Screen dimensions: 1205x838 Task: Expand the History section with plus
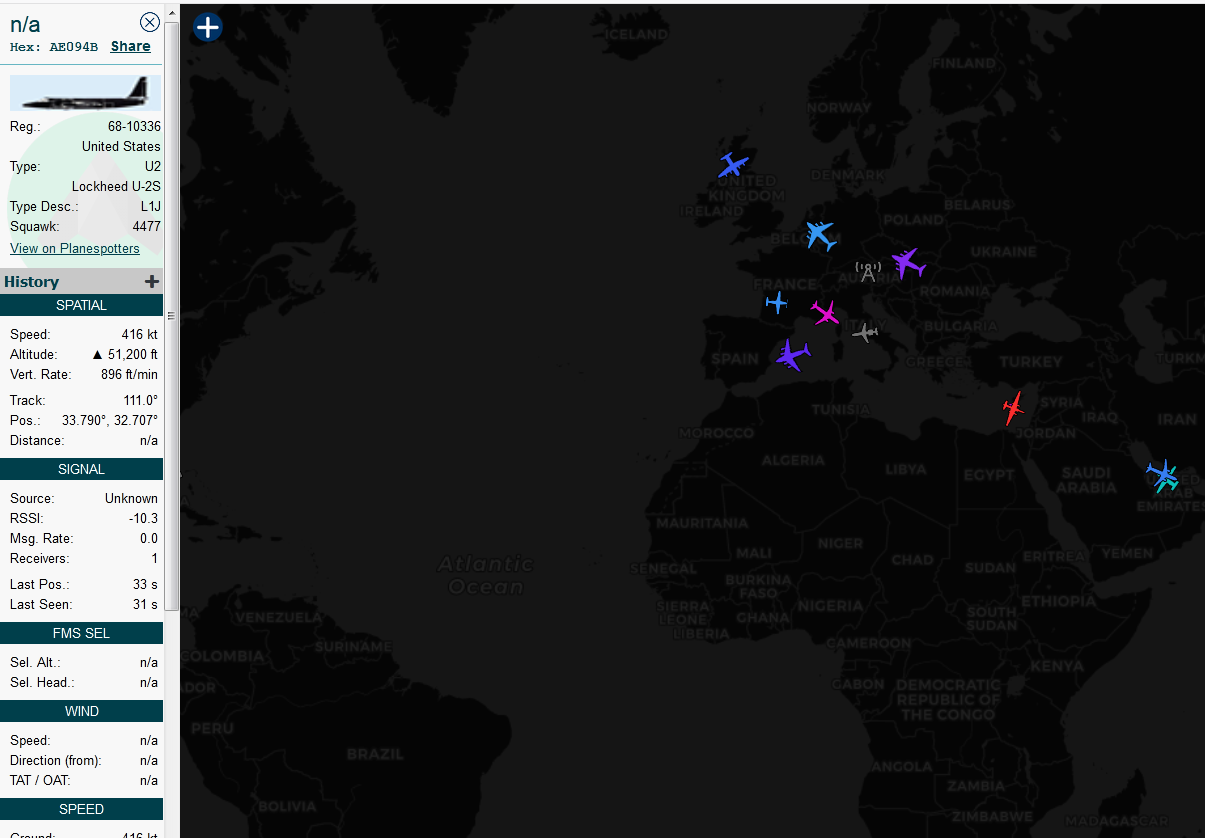click(x=152, y=282)
